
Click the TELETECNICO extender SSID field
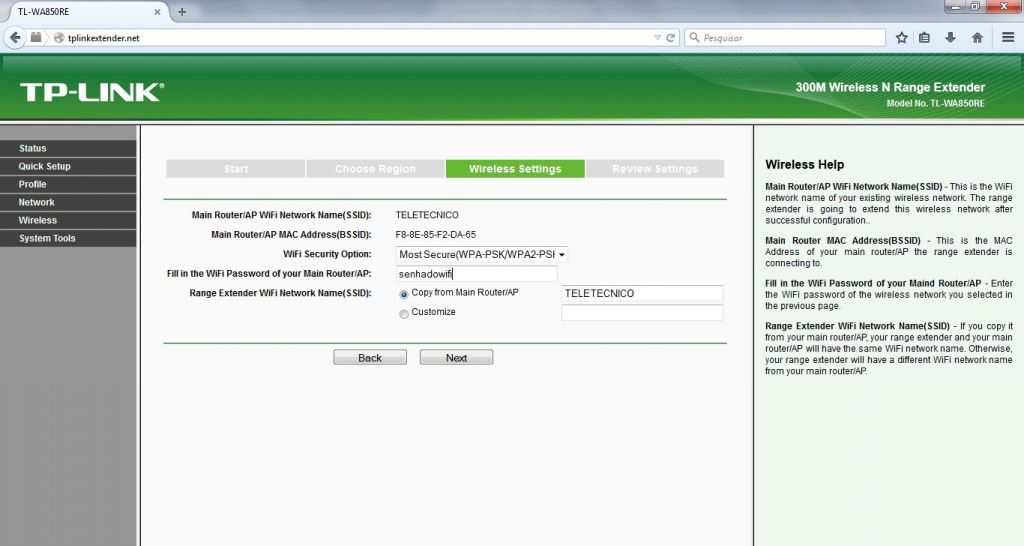click(x=642, y=293)
